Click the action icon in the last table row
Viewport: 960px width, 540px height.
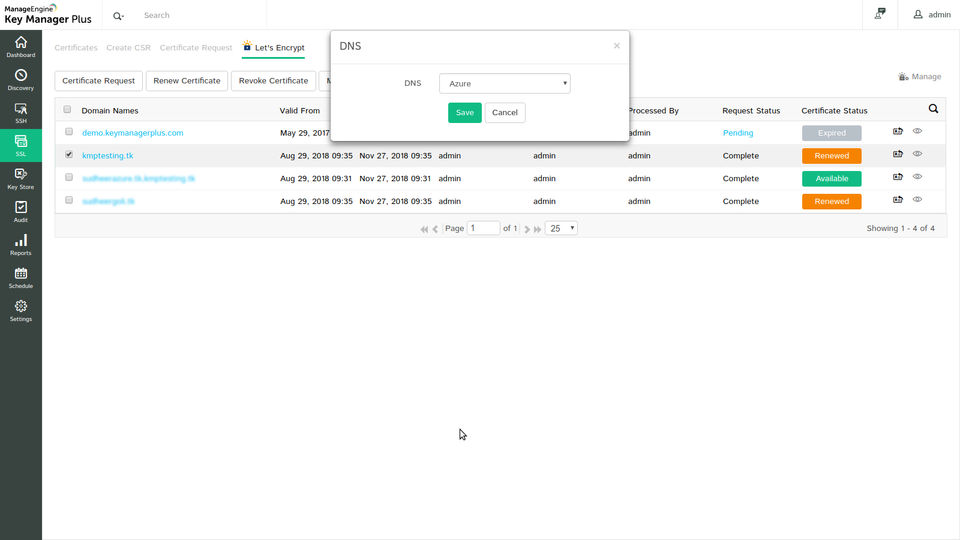898,199
